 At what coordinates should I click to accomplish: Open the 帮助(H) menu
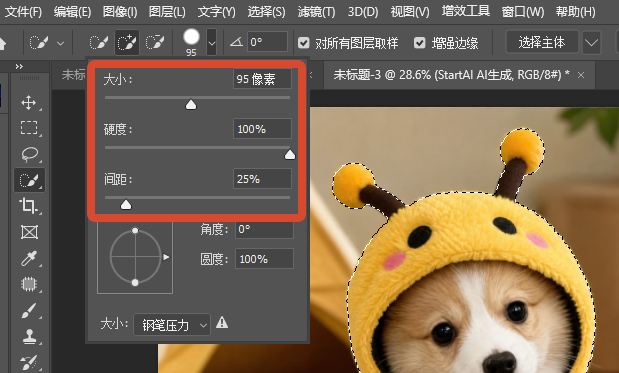coord(576,11)
